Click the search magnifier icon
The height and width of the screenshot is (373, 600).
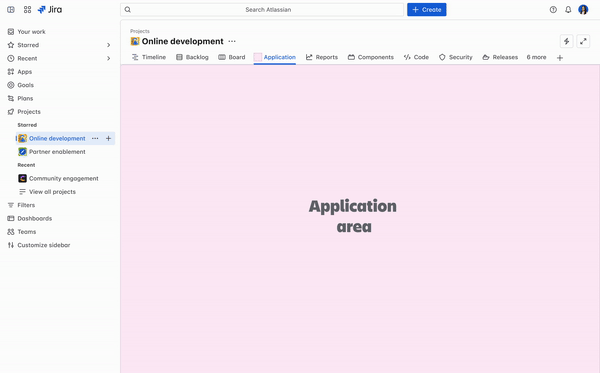[x=128, y=10]
